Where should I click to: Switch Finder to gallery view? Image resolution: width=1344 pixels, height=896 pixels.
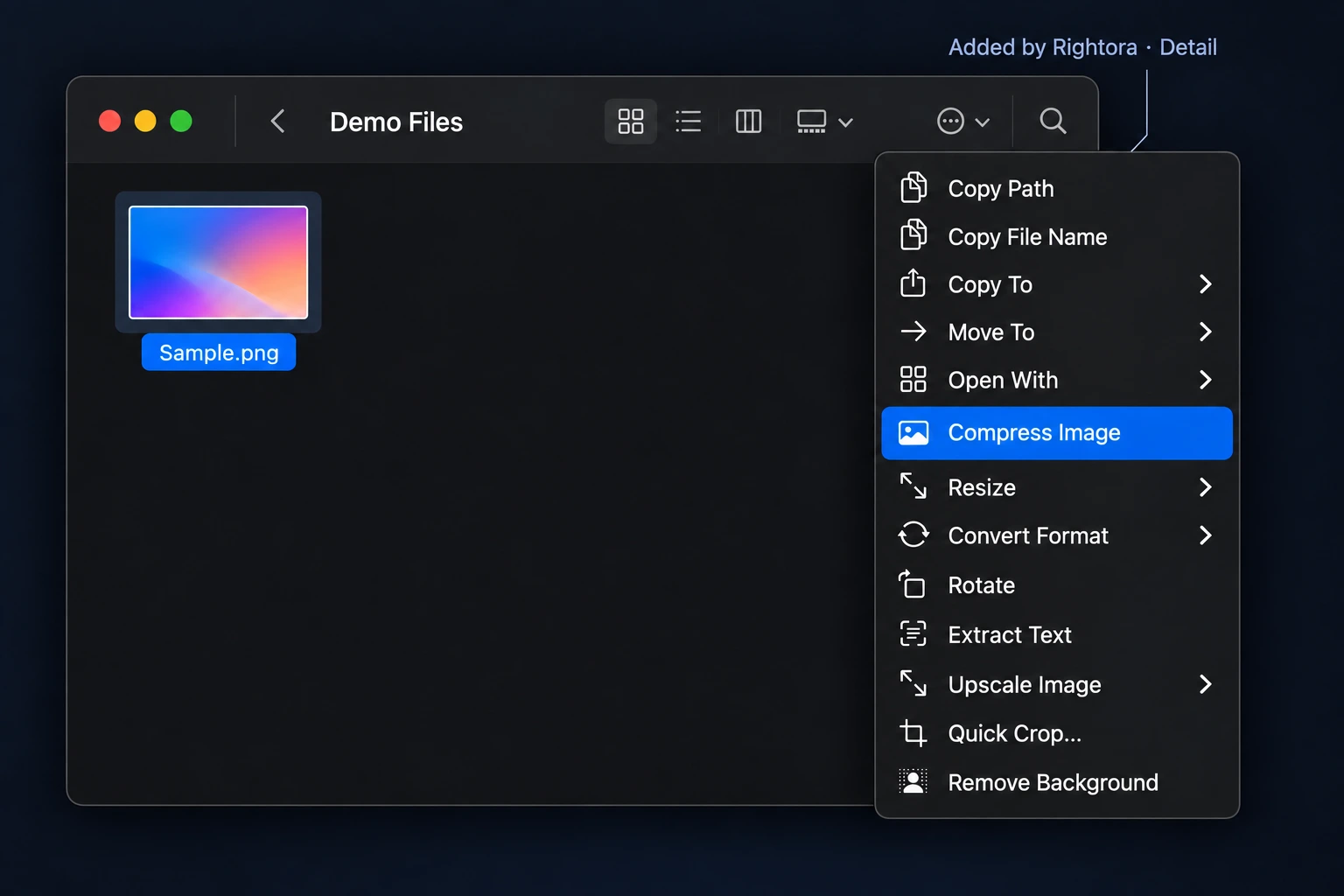[811, 121]
